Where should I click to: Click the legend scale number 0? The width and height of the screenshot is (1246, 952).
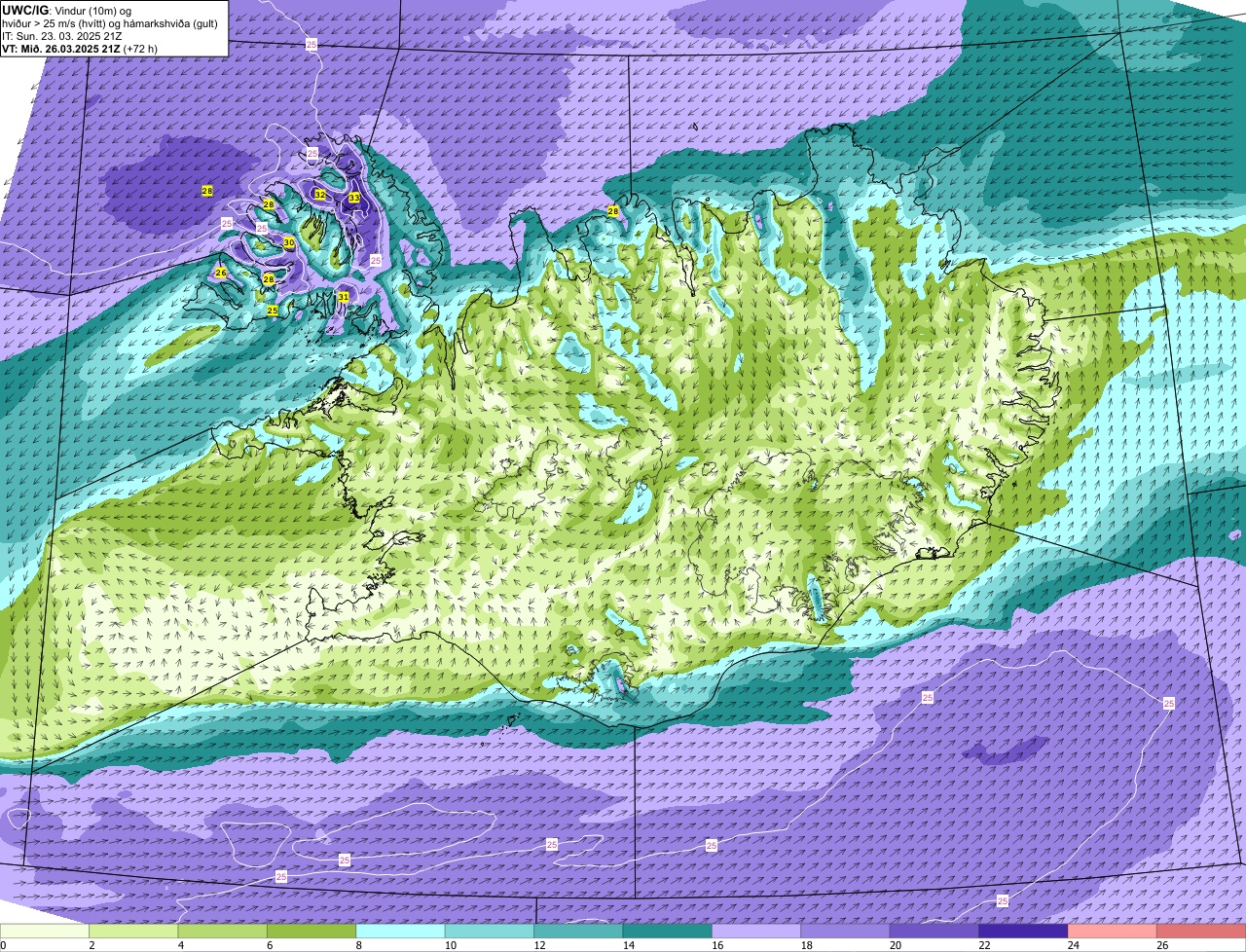3,945
